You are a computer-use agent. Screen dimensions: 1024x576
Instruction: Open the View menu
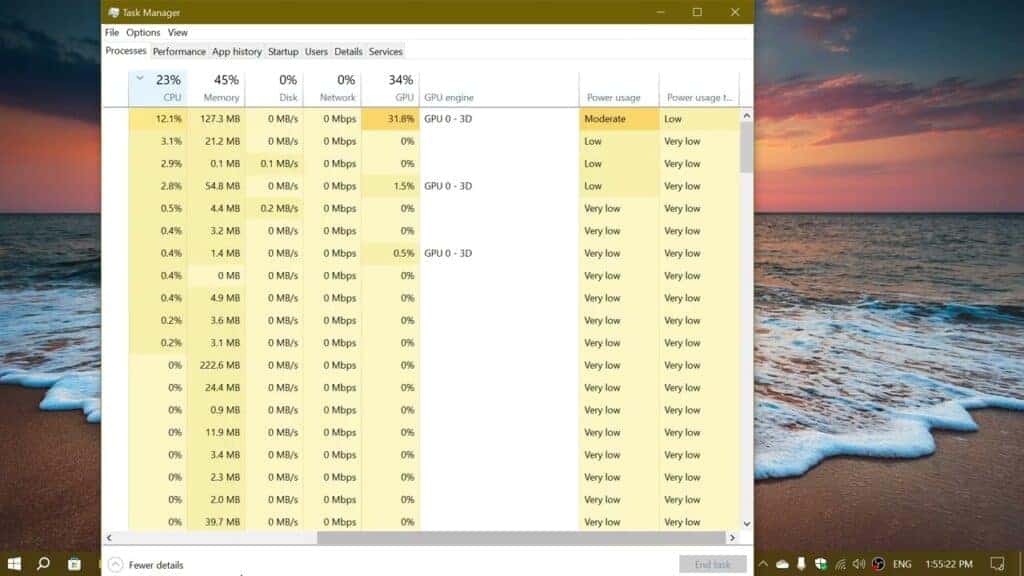point(178,33)
